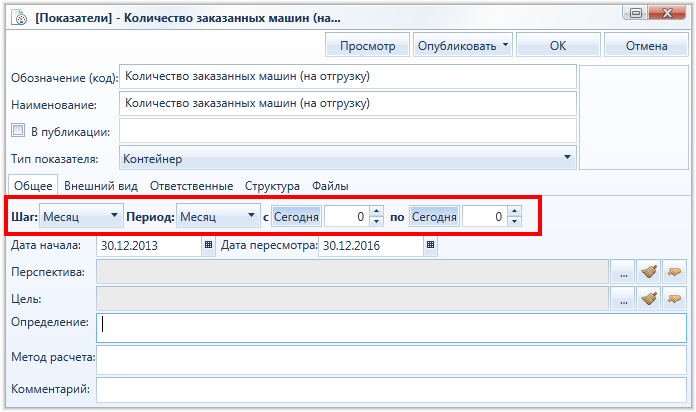Focus the Метод расчета text area

[x=391, y=360]
